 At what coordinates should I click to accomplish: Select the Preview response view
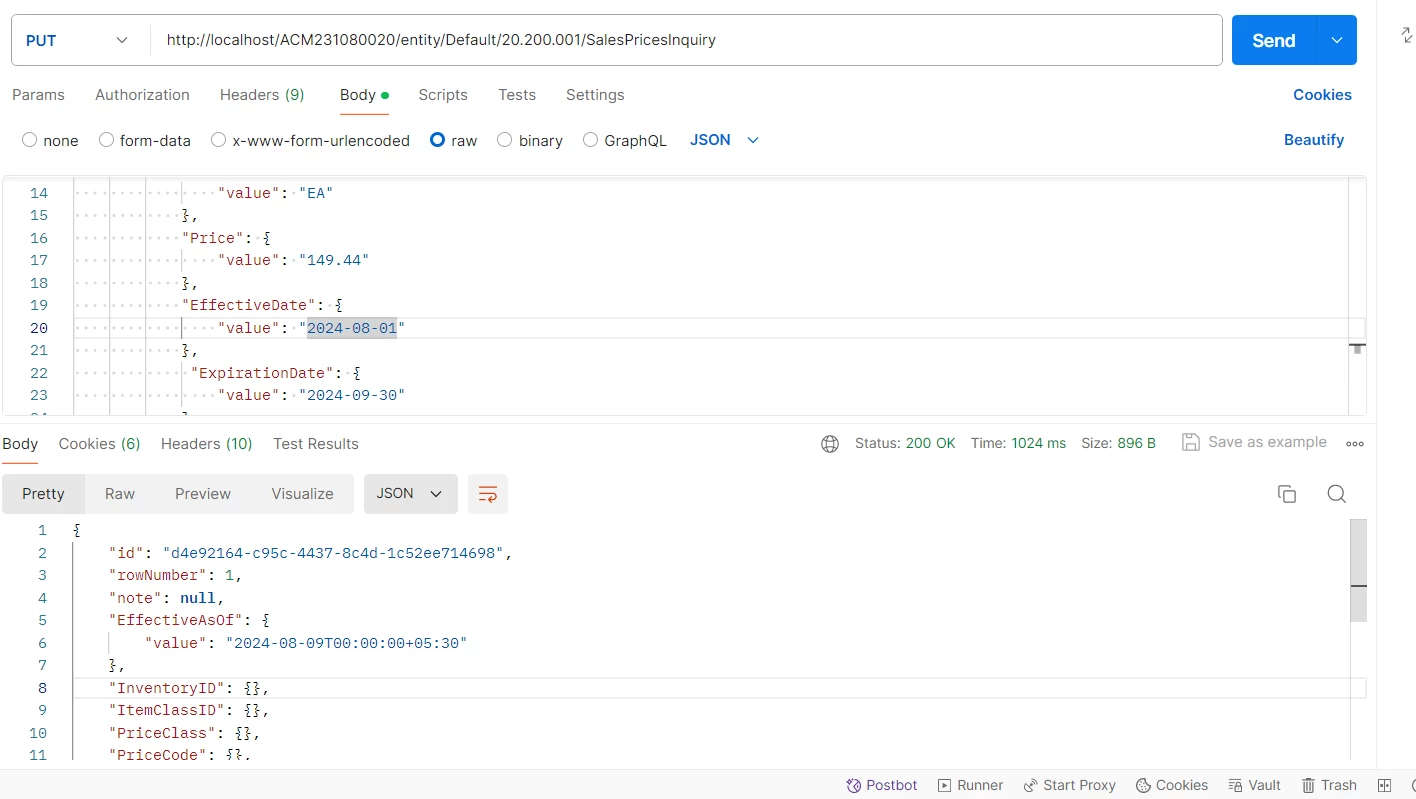coord(203,494)
